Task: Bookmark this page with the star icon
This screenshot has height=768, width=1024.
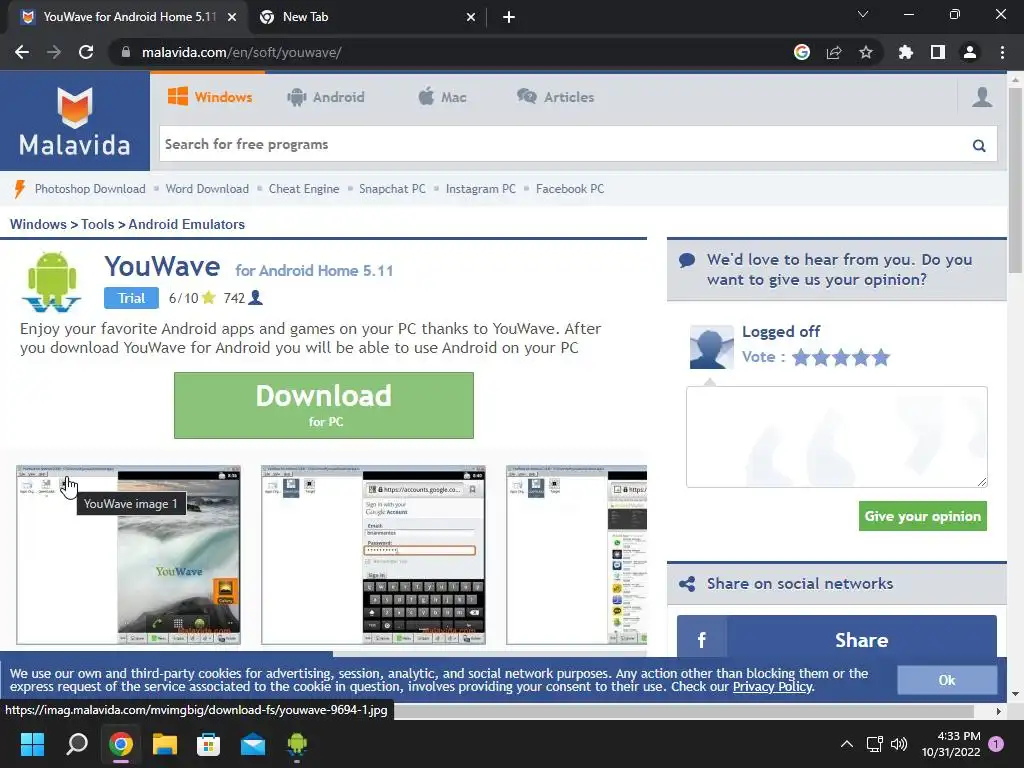Action: (x=866, y=52)
